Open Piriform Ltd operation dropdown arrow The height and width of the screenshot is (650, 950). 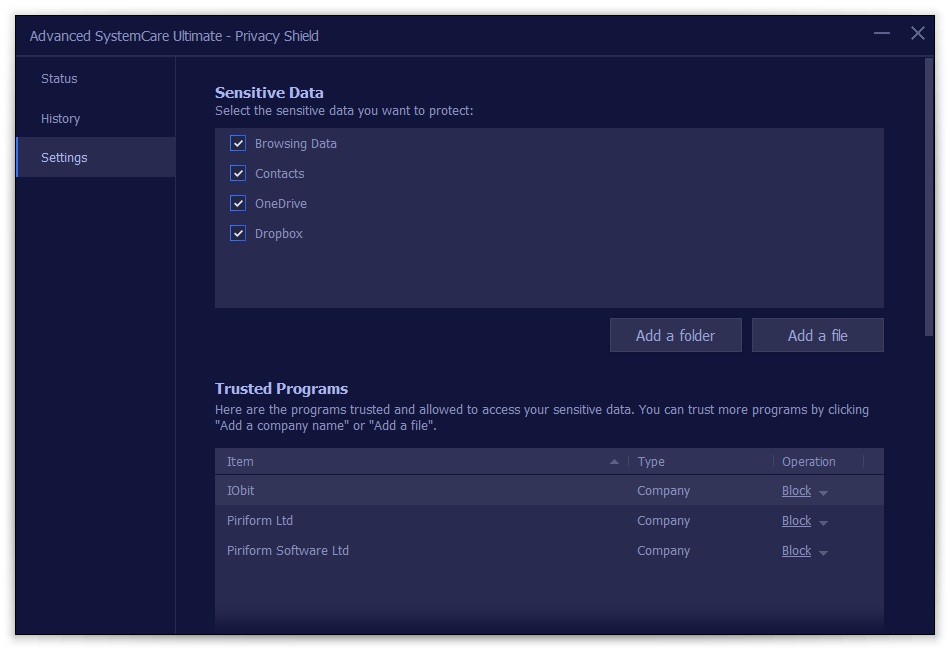click(x=823, y=523)
